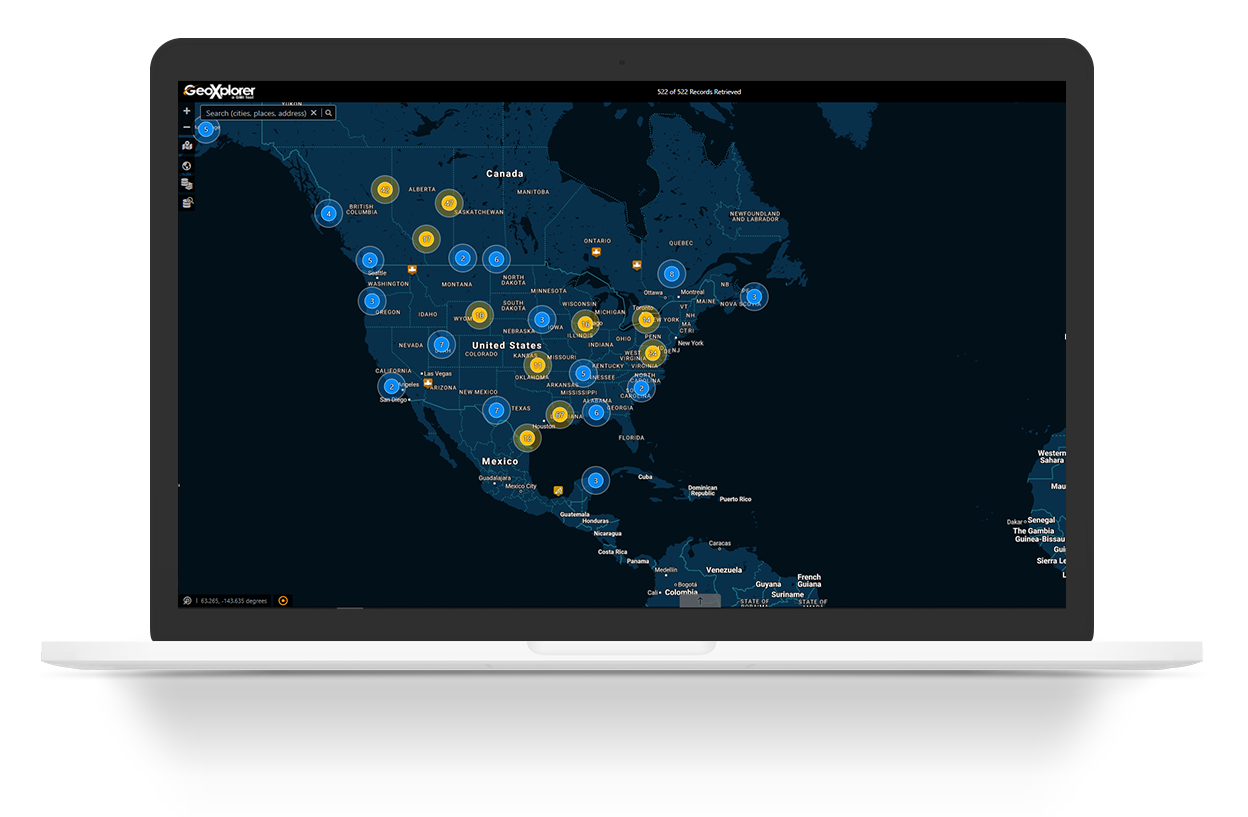Image resolution: width=1248 pixels, height=817 pixels.
Task: Expand the bottom panel up-arrow handle
Action: (x=700, y=601)
